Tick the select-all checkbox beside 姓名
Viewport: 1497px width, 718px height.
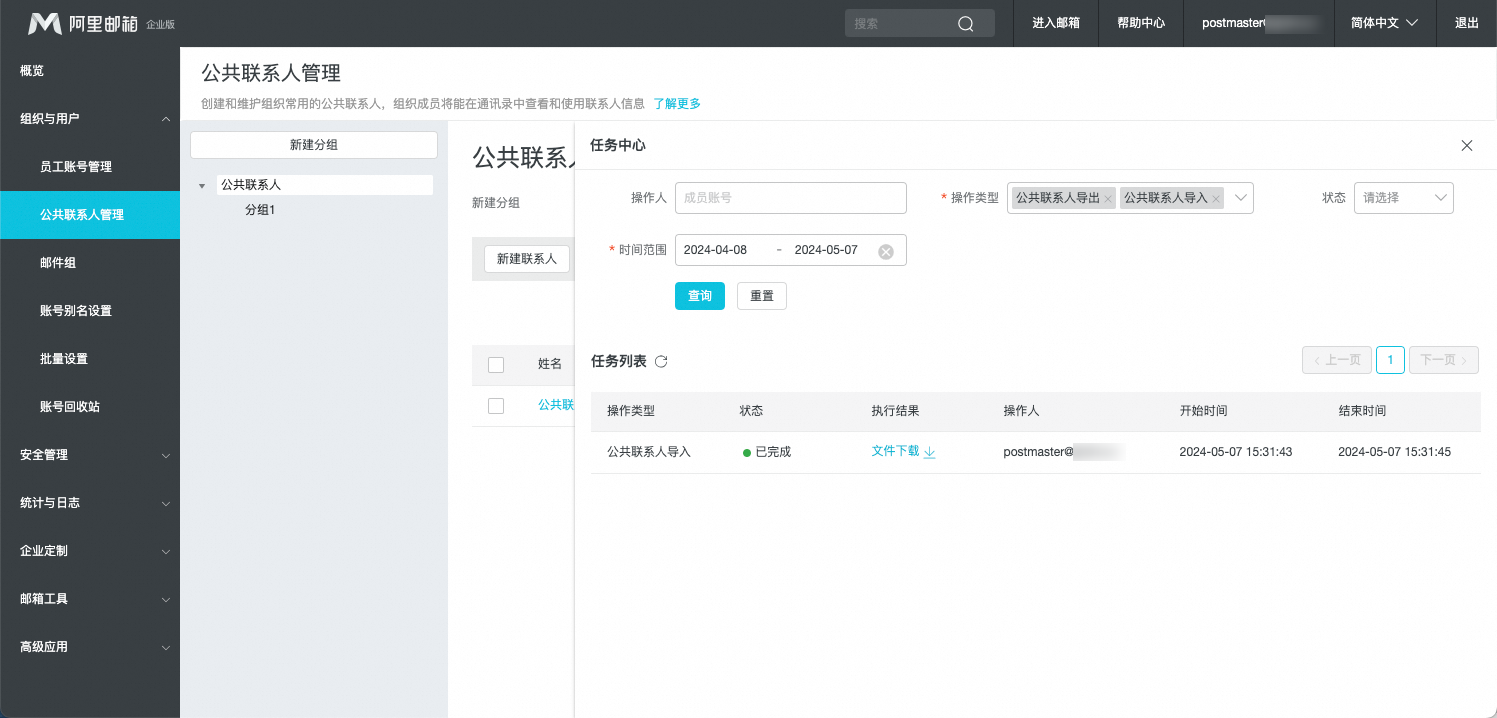pyautogui.click(x=496, y=364)
